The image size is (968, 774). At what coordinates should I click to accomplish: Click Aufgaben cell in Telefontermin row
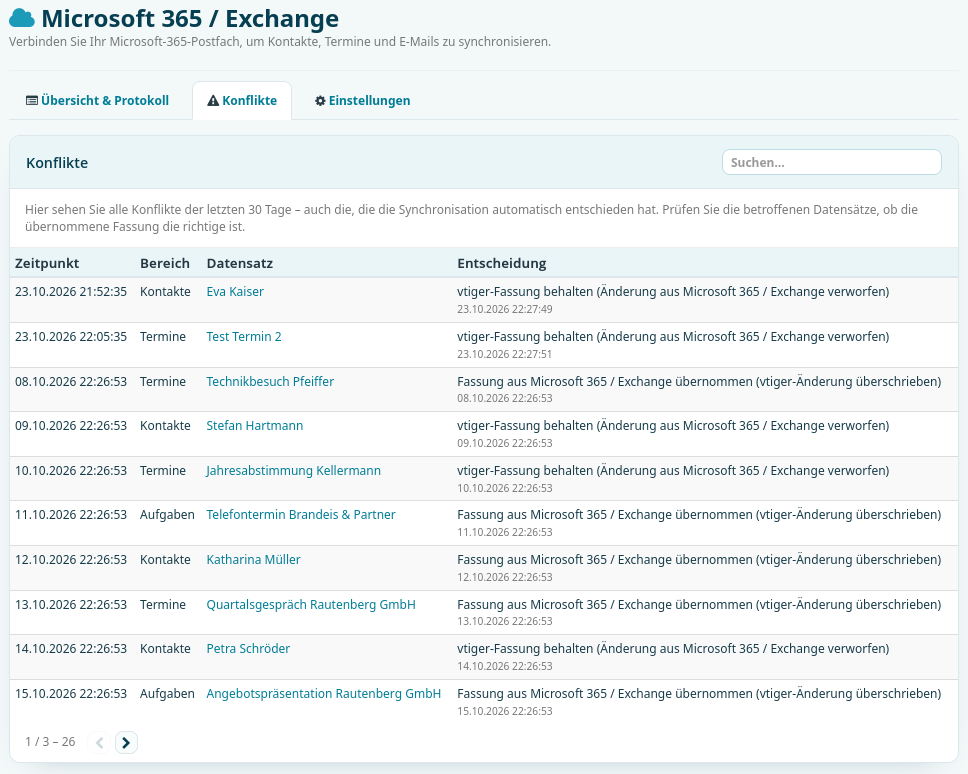coord(167,514)
